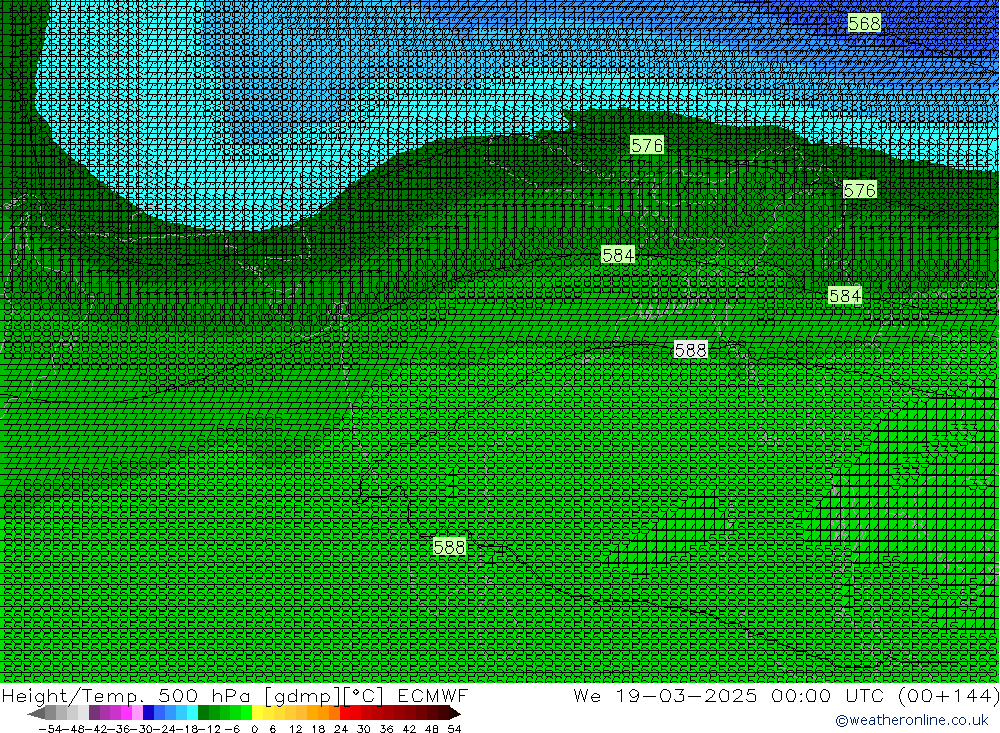Click the 'We 19-03-2025' date text
The width and height of the screenshot is (1000, 733).
[x=665, y=695]
